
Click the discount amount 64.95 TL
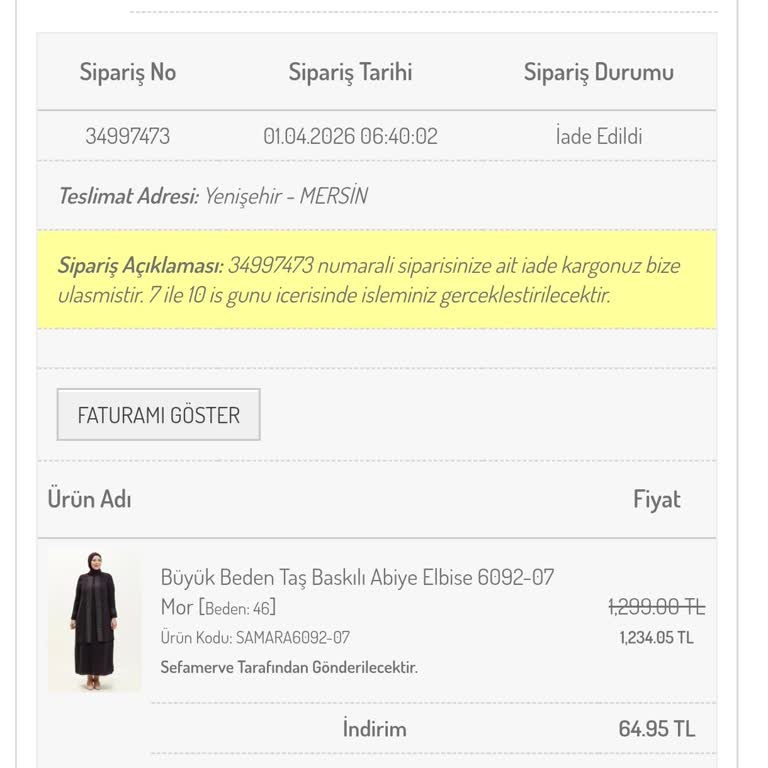pyautogui.click(x=656, y=729)
